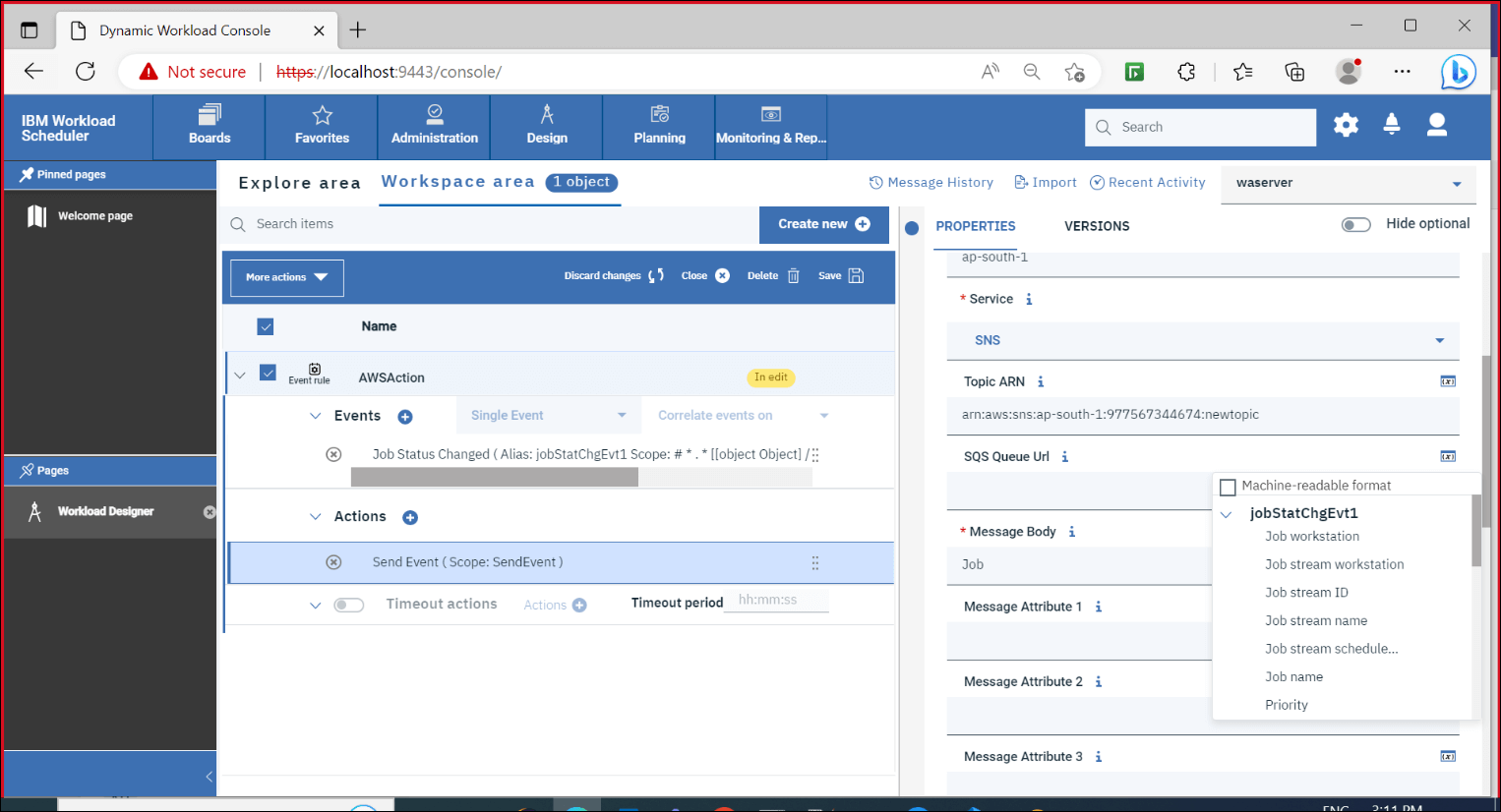Screen dimensions: 1501x812
Task: Open Message History link
Action: pos(931,183)
